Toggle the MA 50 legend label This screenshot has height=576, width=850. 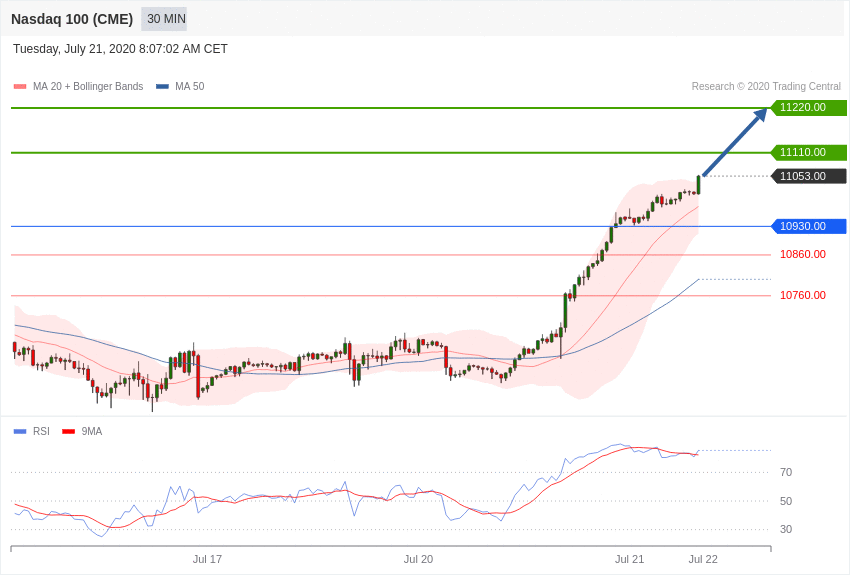tap(189, 87)
